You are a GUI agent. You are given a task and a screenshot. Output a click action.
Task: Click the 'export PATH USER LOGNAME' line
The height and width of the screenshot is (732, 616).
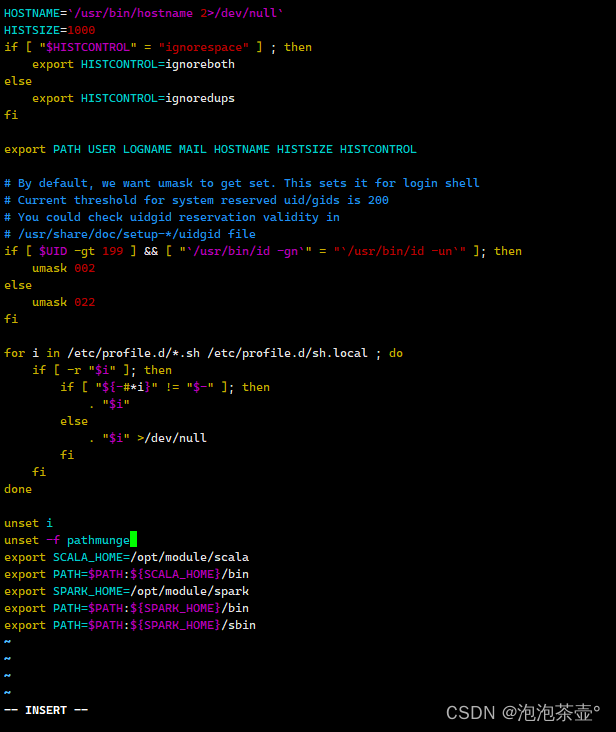coord(210,149)
